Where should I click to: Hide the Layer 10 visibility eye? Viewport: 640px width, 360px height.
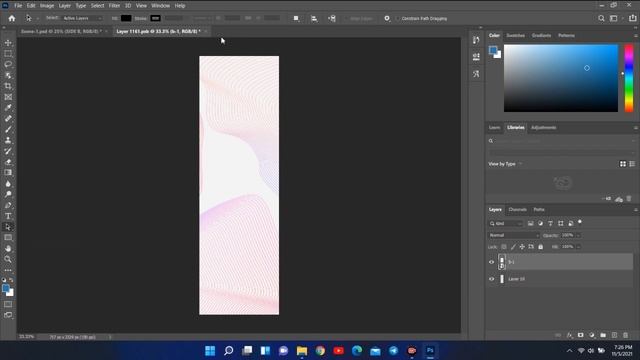tap(491, 279)
